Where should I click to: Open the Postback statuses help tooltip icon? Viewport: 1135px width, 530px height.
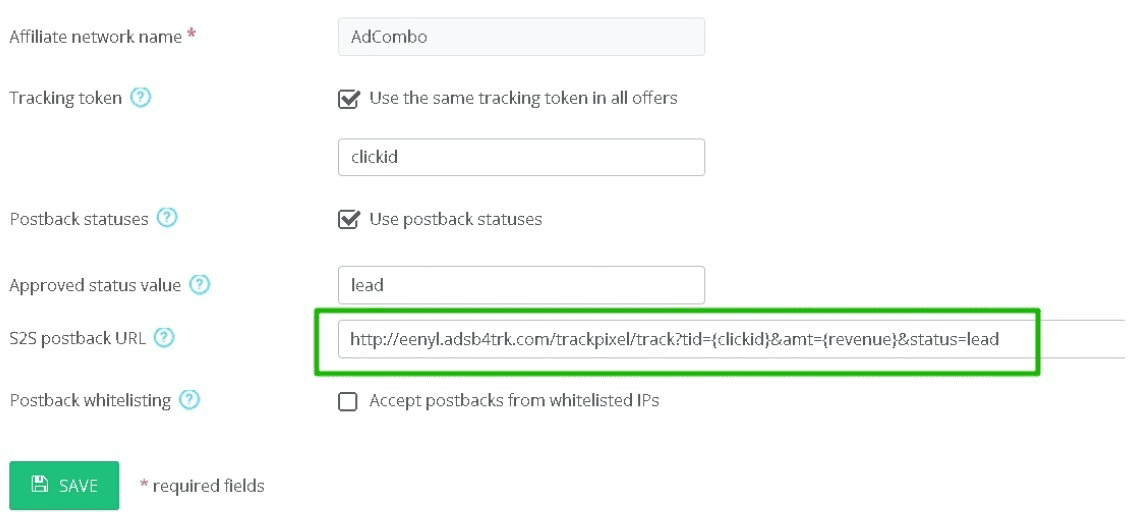pos(167,218)
